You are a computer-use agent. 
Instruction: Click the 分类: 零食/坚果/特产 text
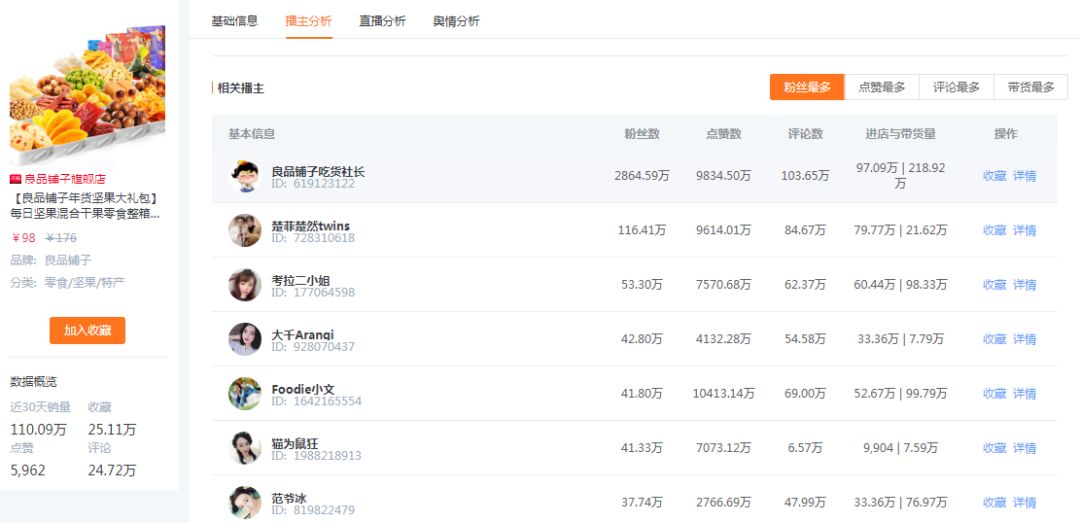68,283
